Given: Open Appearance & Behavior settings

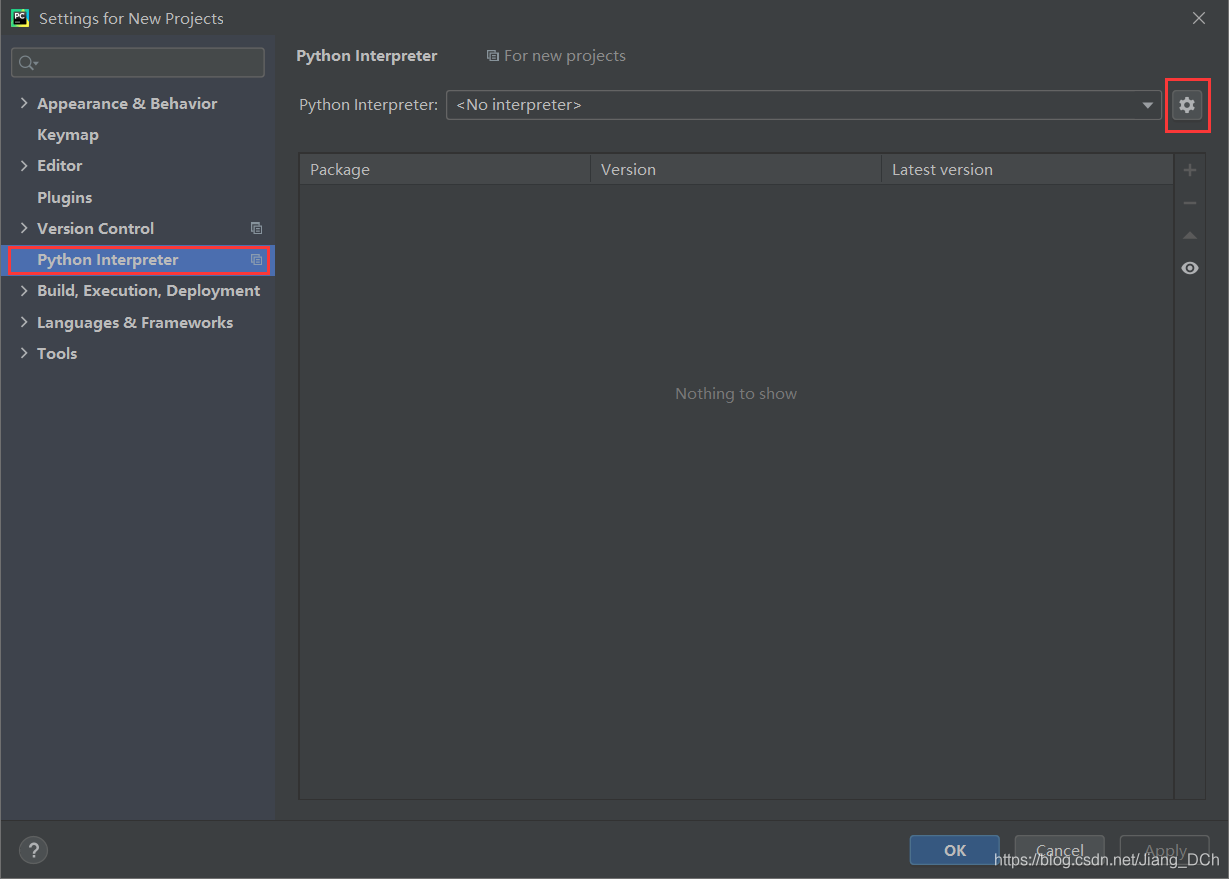Looking at the screenshot, I should pyautogui.click(x=127, y=103).
